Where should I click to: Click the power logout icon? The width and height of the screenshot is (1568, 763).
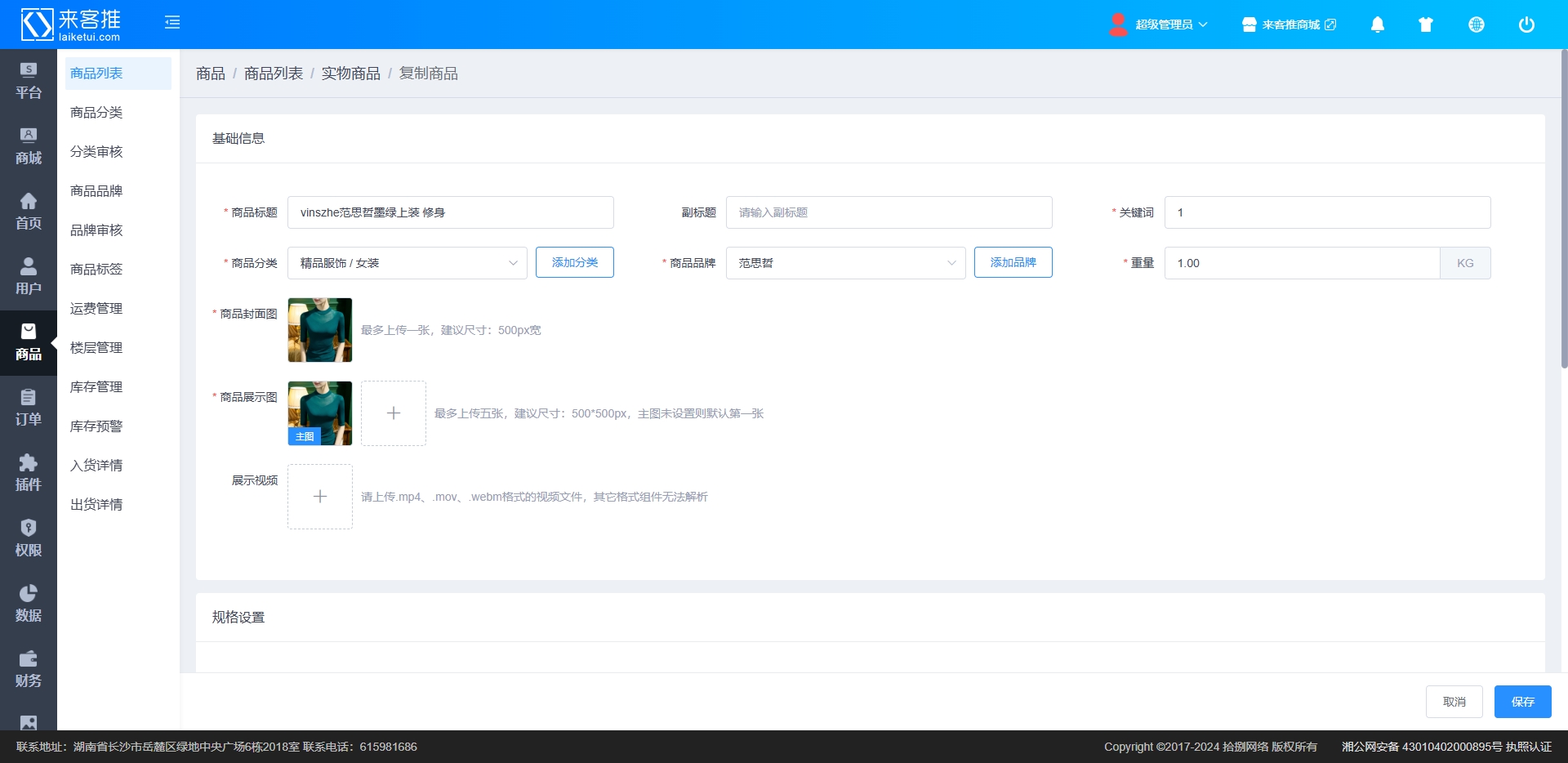[1526, 25]
